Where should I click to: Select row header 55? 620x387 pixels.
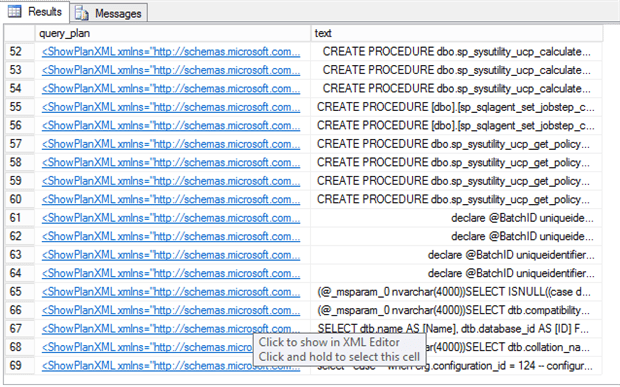[20, 107]
